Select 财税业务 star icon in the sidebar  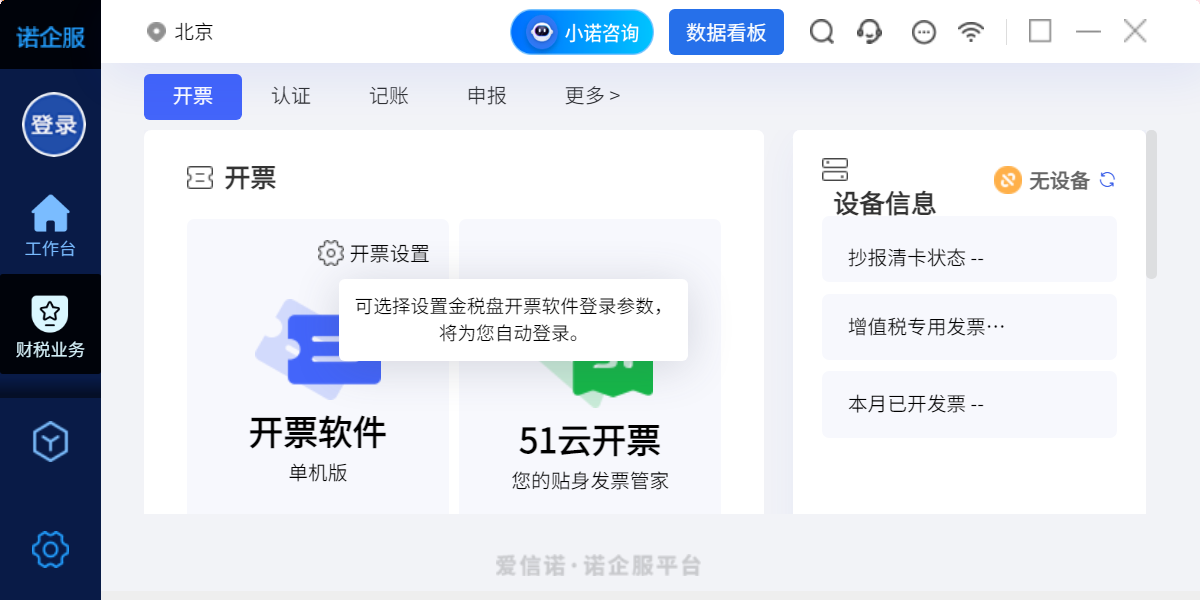click(50, 318)
